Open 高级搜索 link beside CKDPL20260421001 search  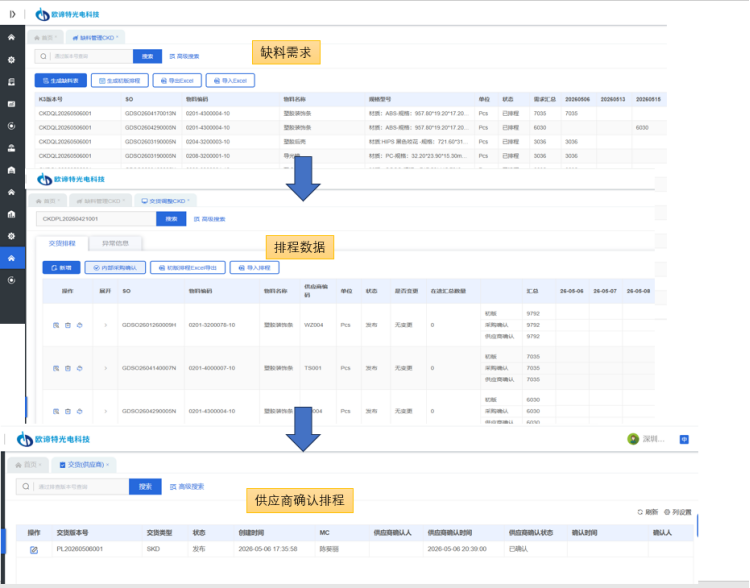(210, 219)
